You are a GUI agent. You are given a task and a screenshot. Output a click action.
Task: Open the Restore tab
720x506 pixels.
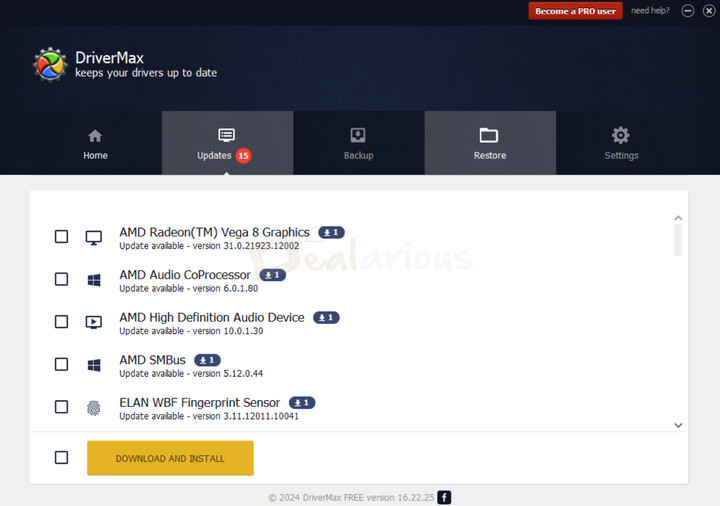coord(490,143)
